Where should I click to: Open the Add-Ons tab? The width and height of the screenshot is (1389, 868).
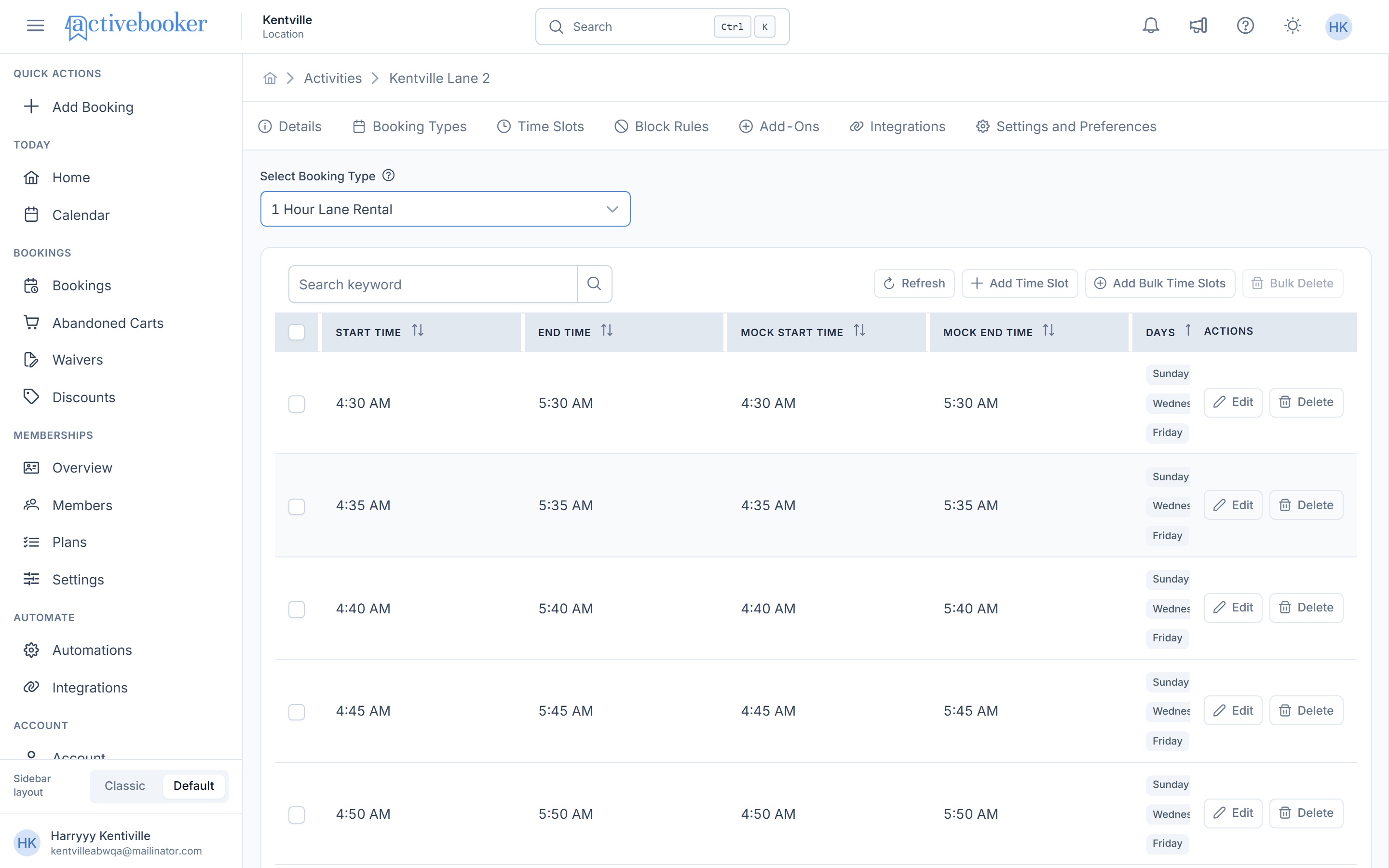pyautogui.click(x=779, y=126)
